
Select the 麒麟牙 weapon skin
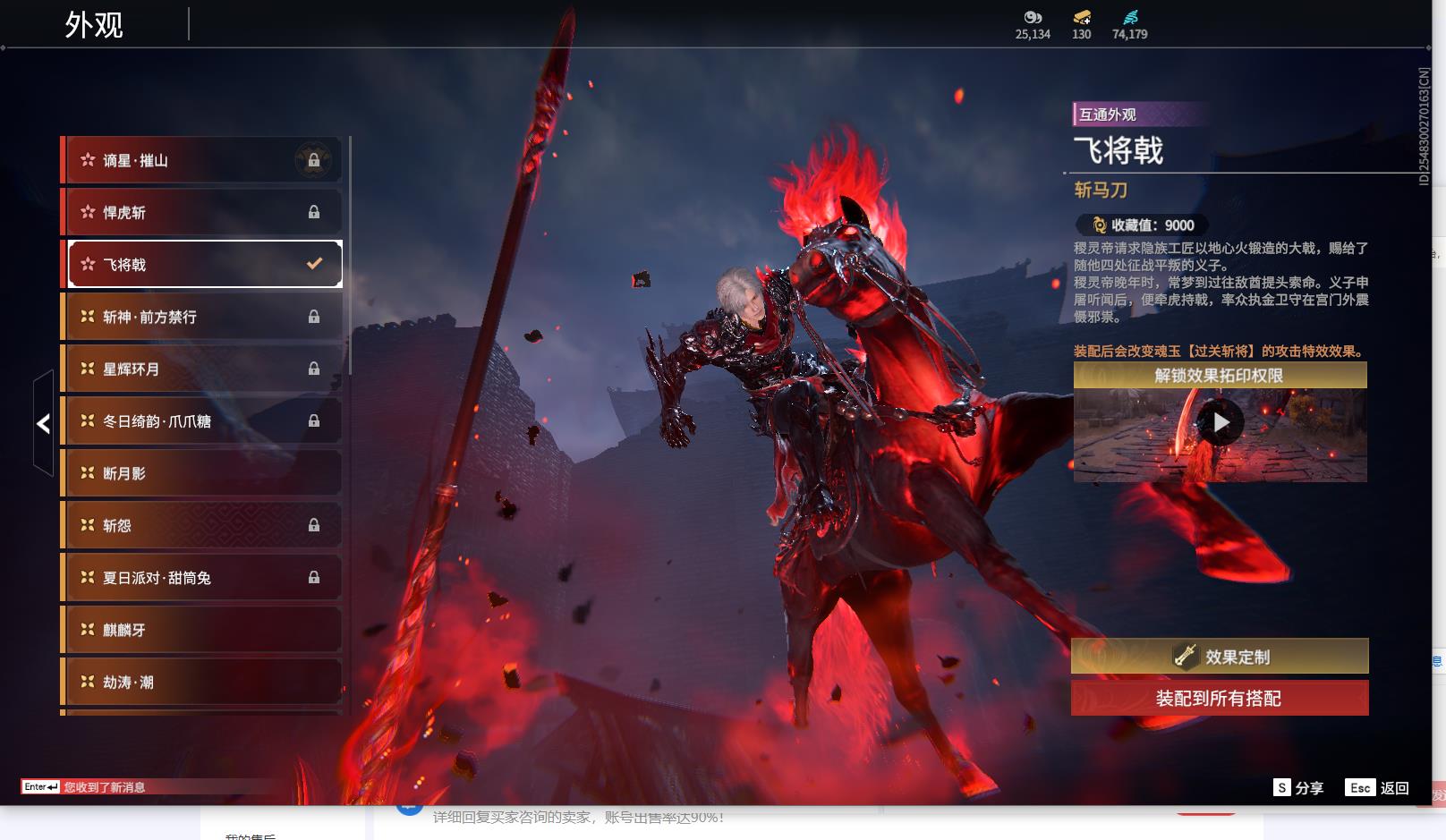point(203,630)
